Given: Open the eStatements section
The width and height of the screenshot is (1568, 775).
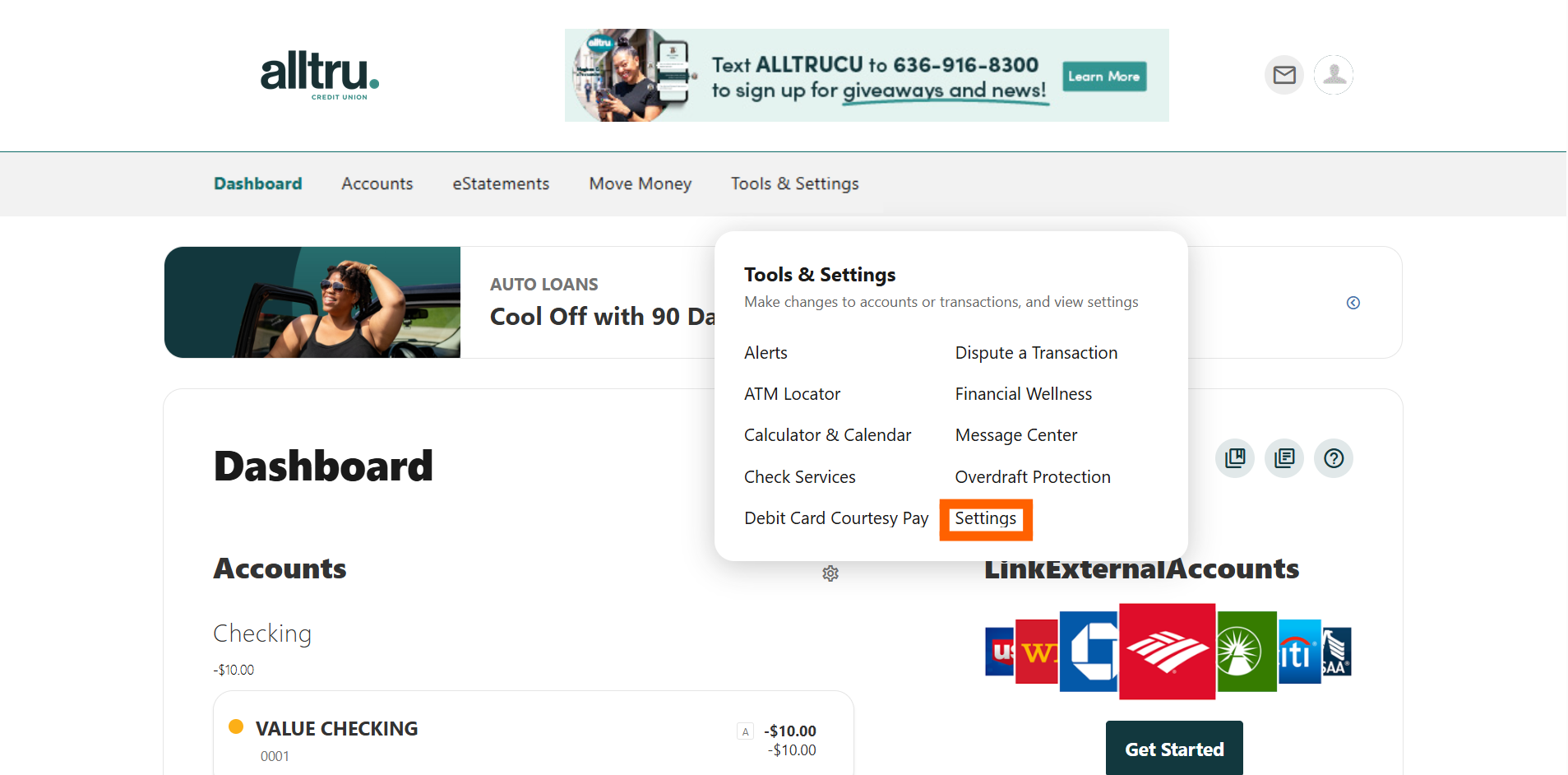Looking at the screenshot, I should (501, 183).
